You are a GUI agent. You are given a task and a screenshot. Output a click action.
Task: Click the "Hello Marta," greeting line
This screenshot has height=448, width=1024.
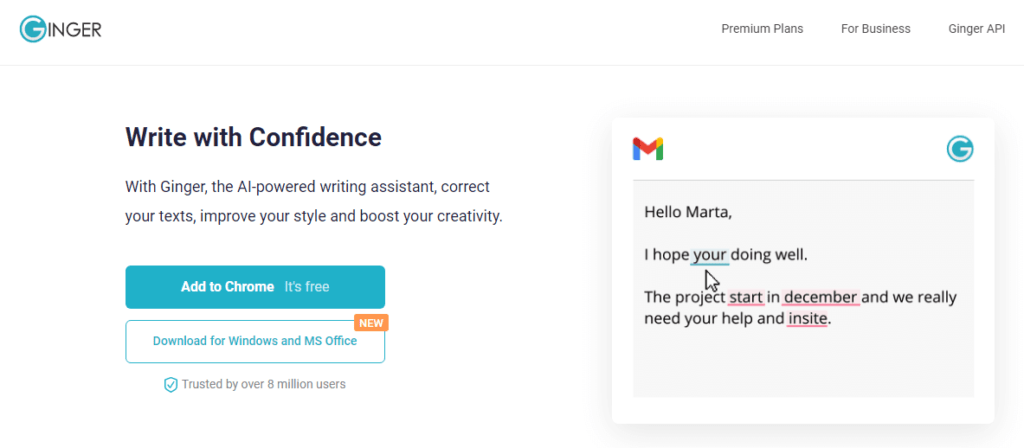click(688, 211)
